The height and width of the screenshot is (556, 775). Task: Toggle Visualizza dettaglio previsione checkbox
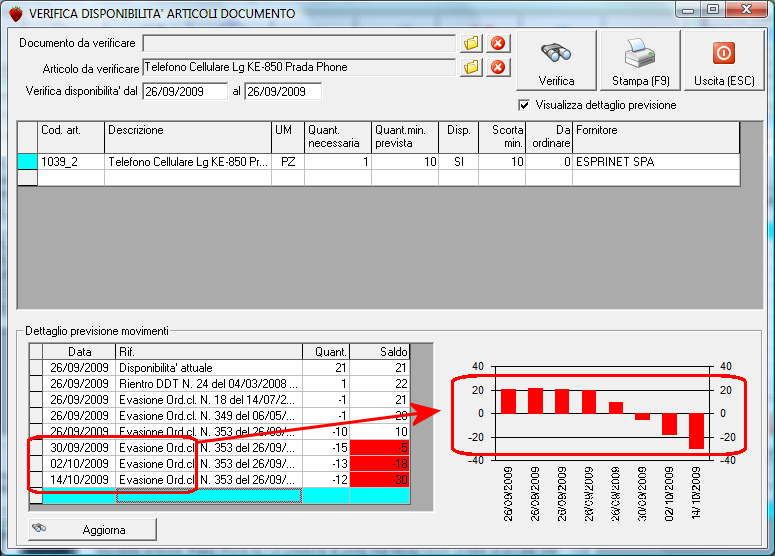524,105
